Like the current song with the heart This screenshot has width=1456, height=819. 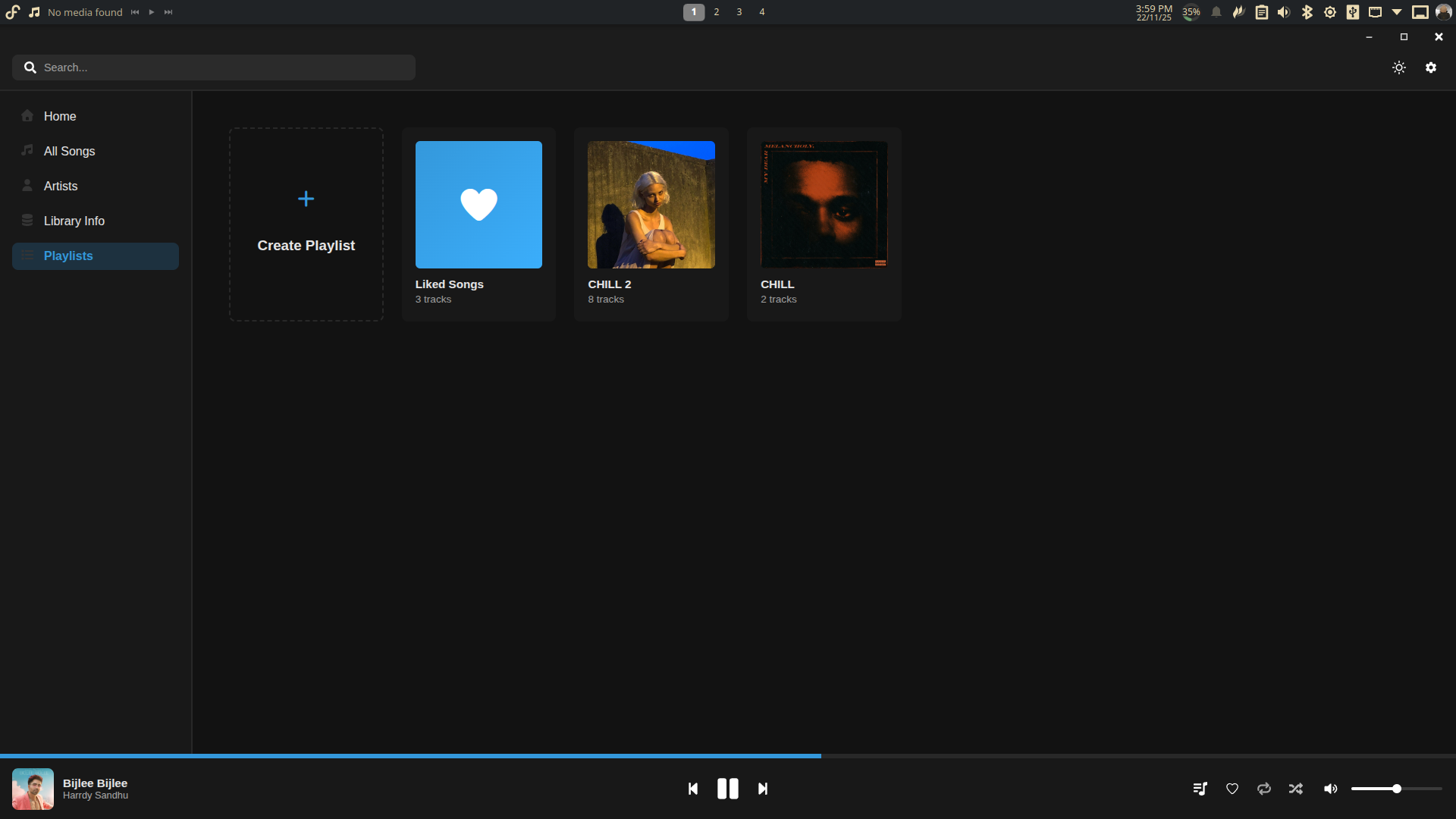pos(1232,789)
